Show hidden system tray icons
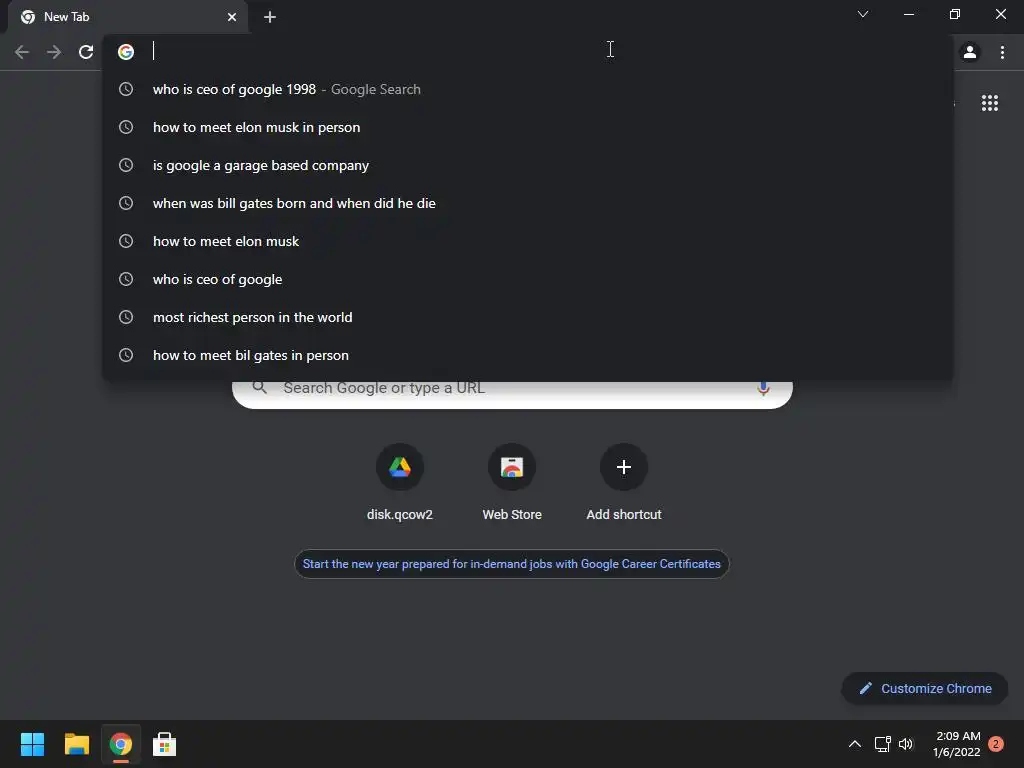 click(854, 744)
